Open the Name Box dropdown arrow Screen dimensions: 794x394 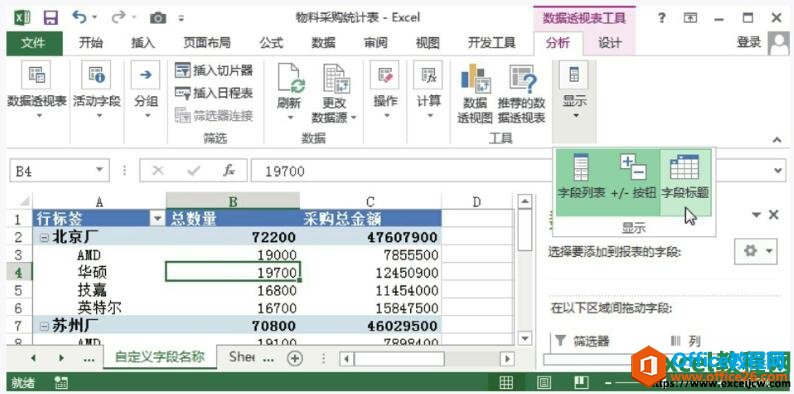point(100,171)
